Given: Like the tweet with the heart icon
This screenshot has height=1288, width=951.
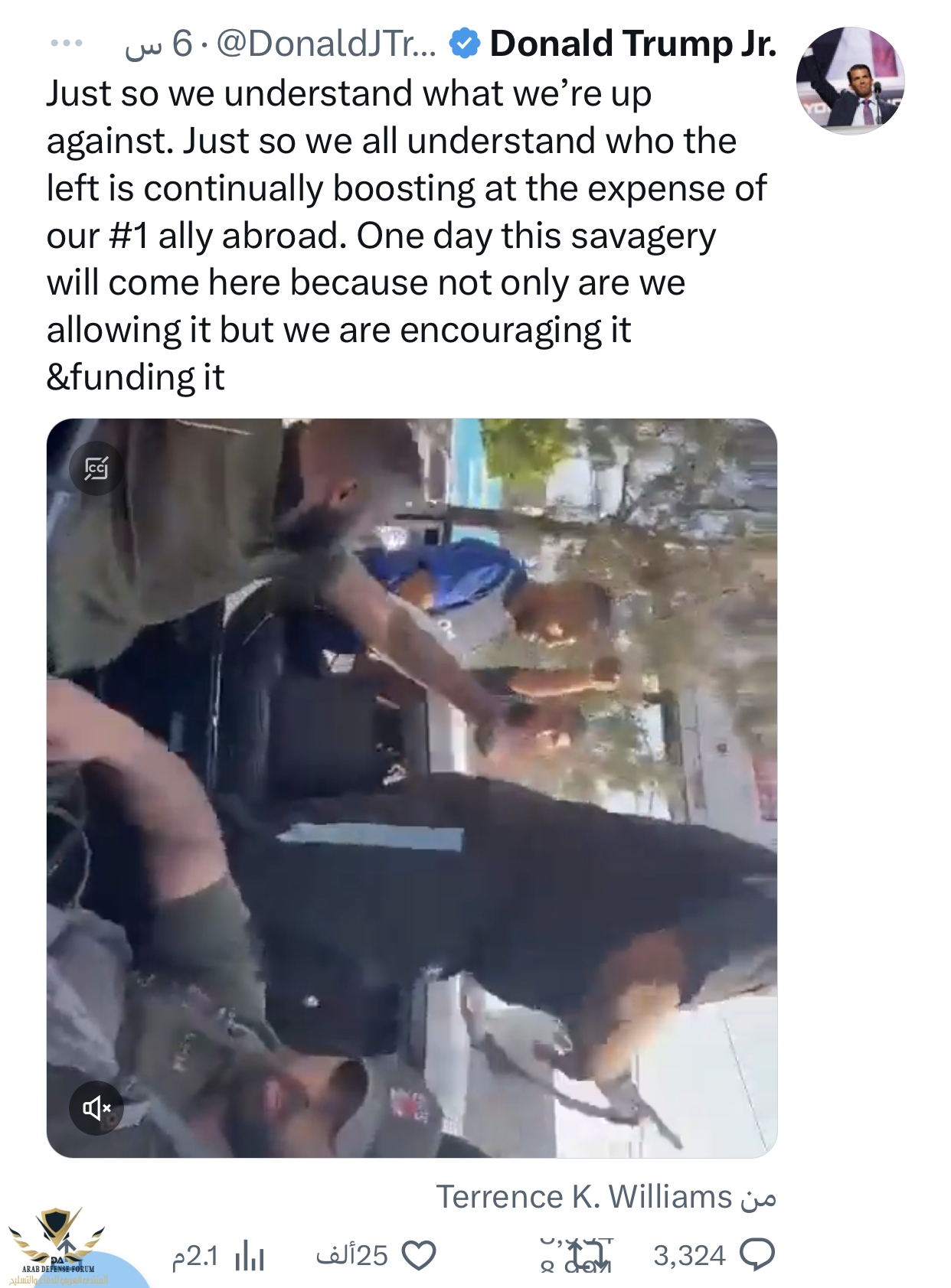Looking at the screenshot, I should [x=419, y=1255].
